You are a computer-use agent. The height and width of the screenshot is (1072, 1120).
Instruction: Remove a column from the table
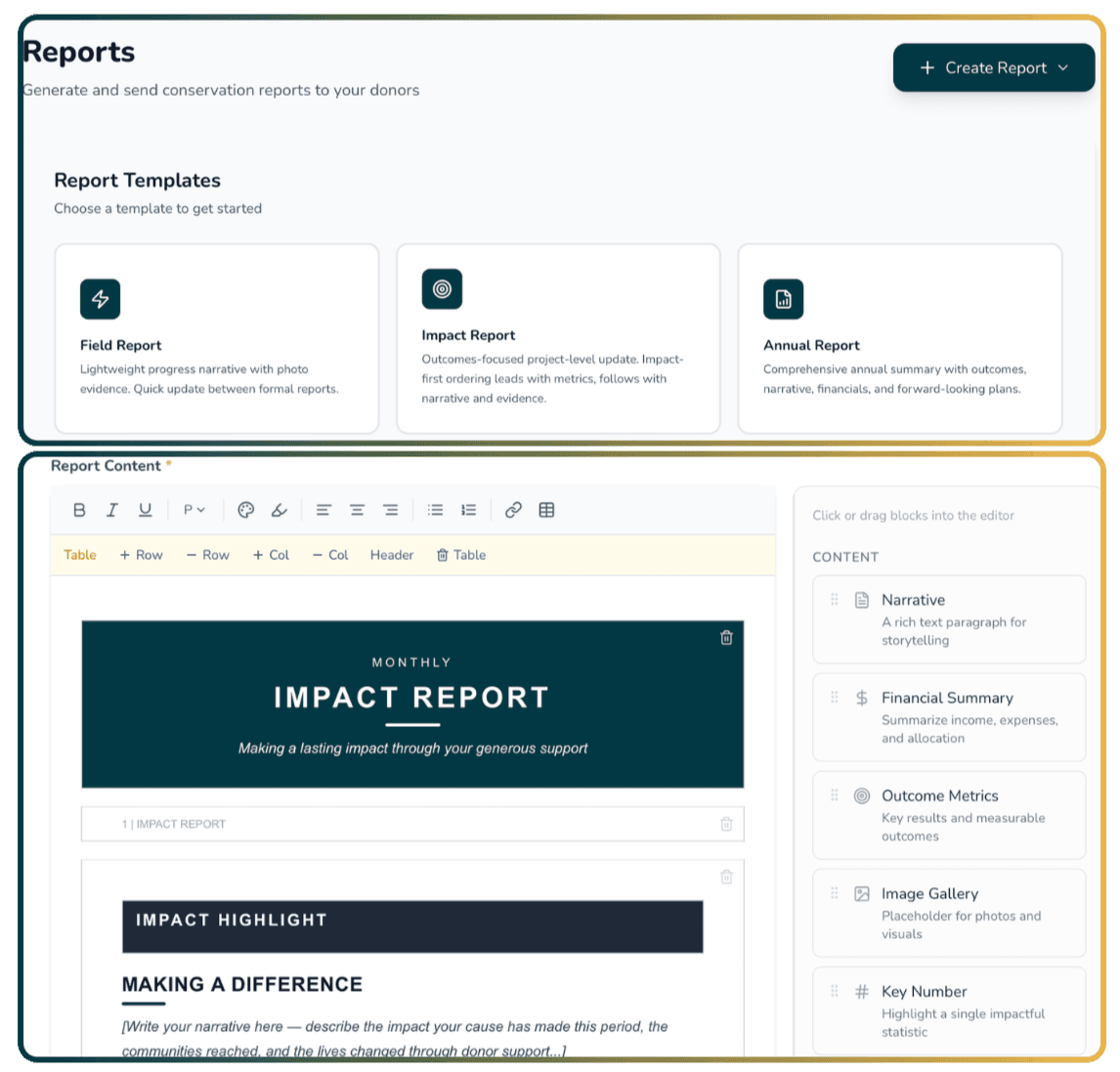pyautogui.click(x=330, y=555)
